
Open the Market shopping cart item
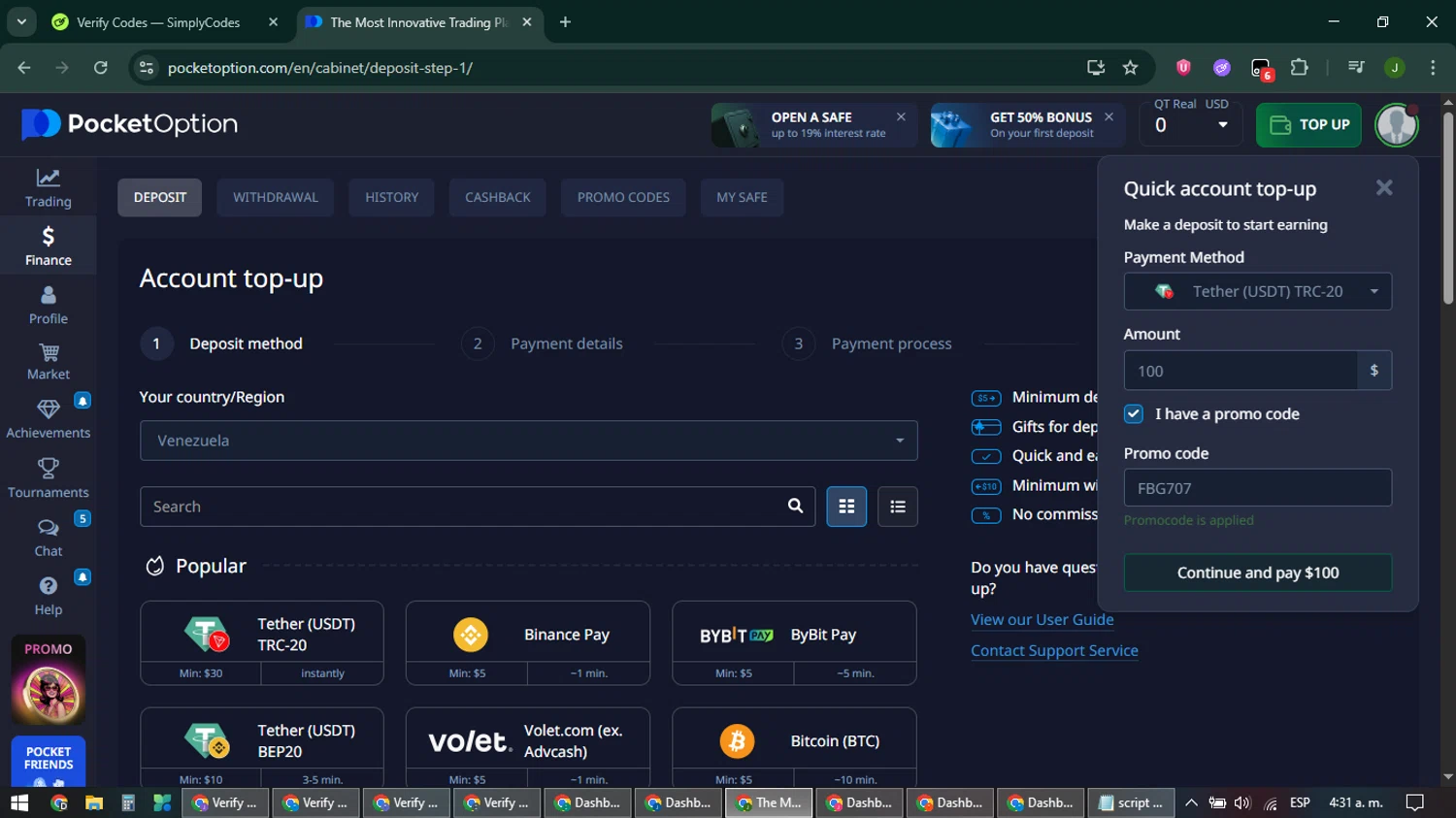(48, 361)
